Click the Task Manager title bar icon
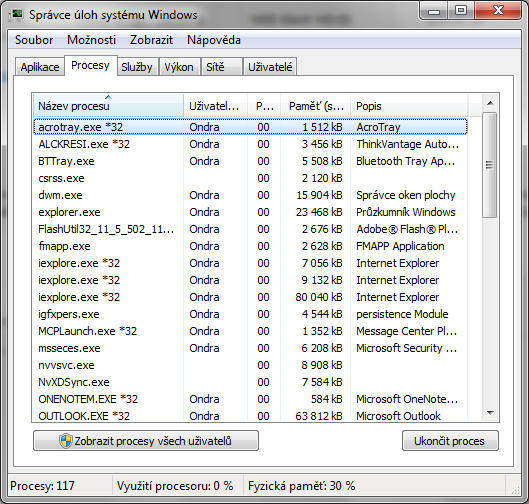 (17, 15)
